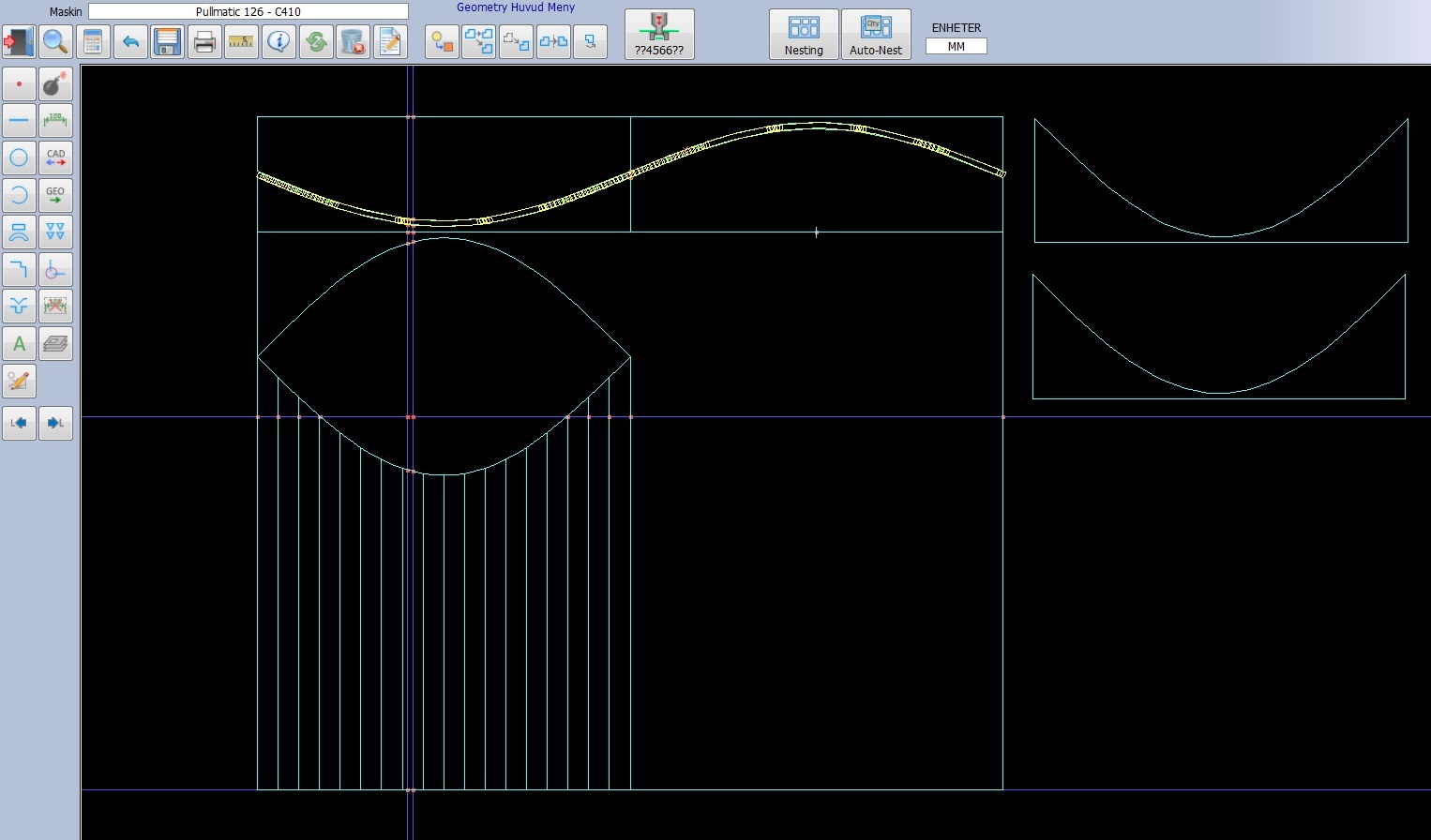Select the corner step line tool
This screenshot has width=1431, height=840.
point(19,269)
